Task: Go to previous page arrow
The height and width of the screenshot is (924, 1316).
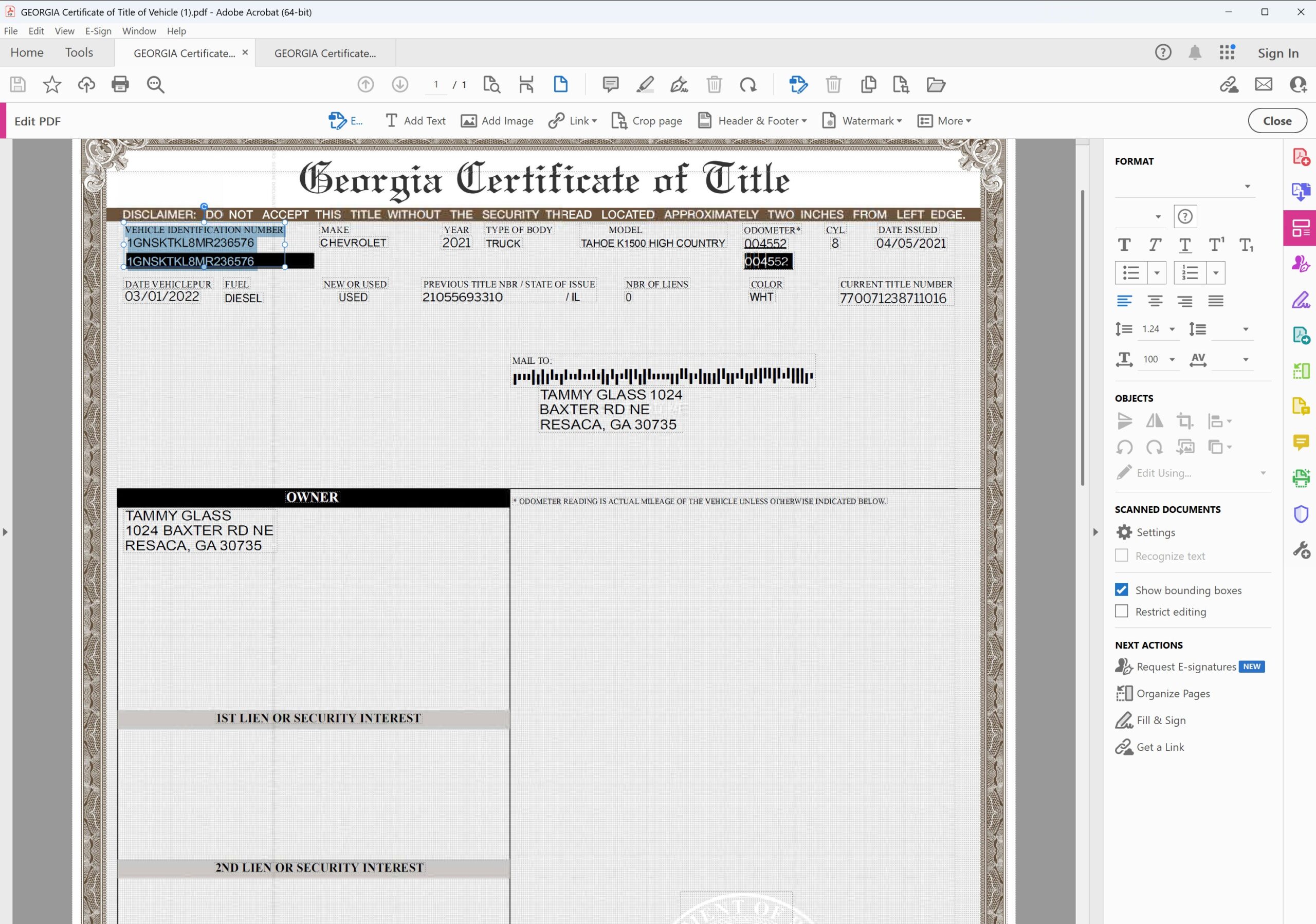Action: click(x=365, y=85)
